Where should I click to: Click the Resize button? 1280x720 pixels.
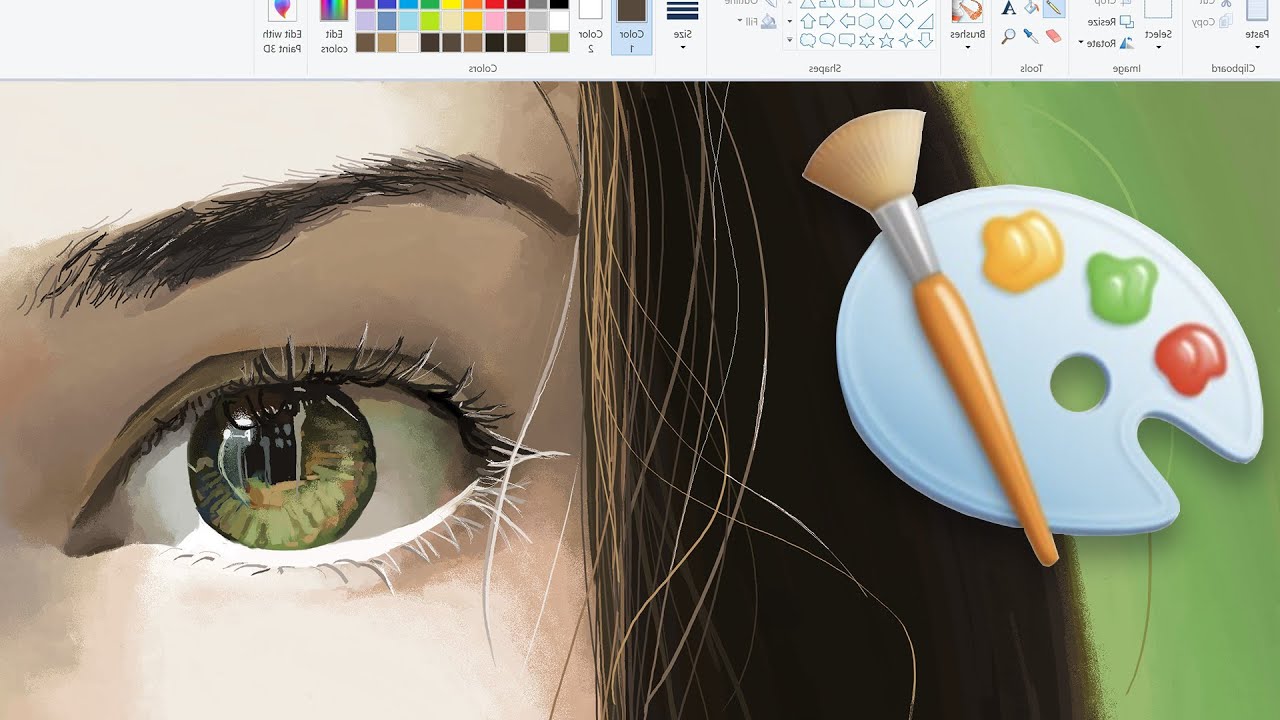pos(1110,21)
